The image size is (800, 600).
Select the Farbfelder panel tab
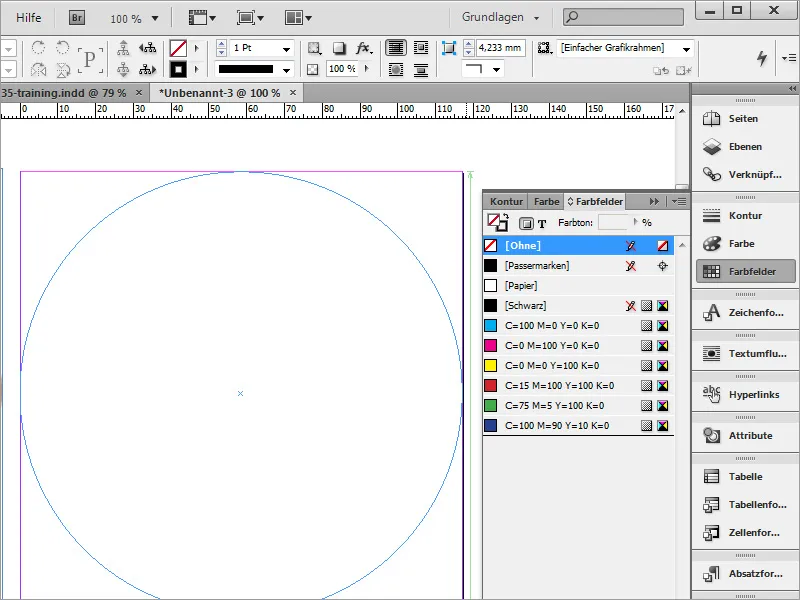(x=595, y=202)
